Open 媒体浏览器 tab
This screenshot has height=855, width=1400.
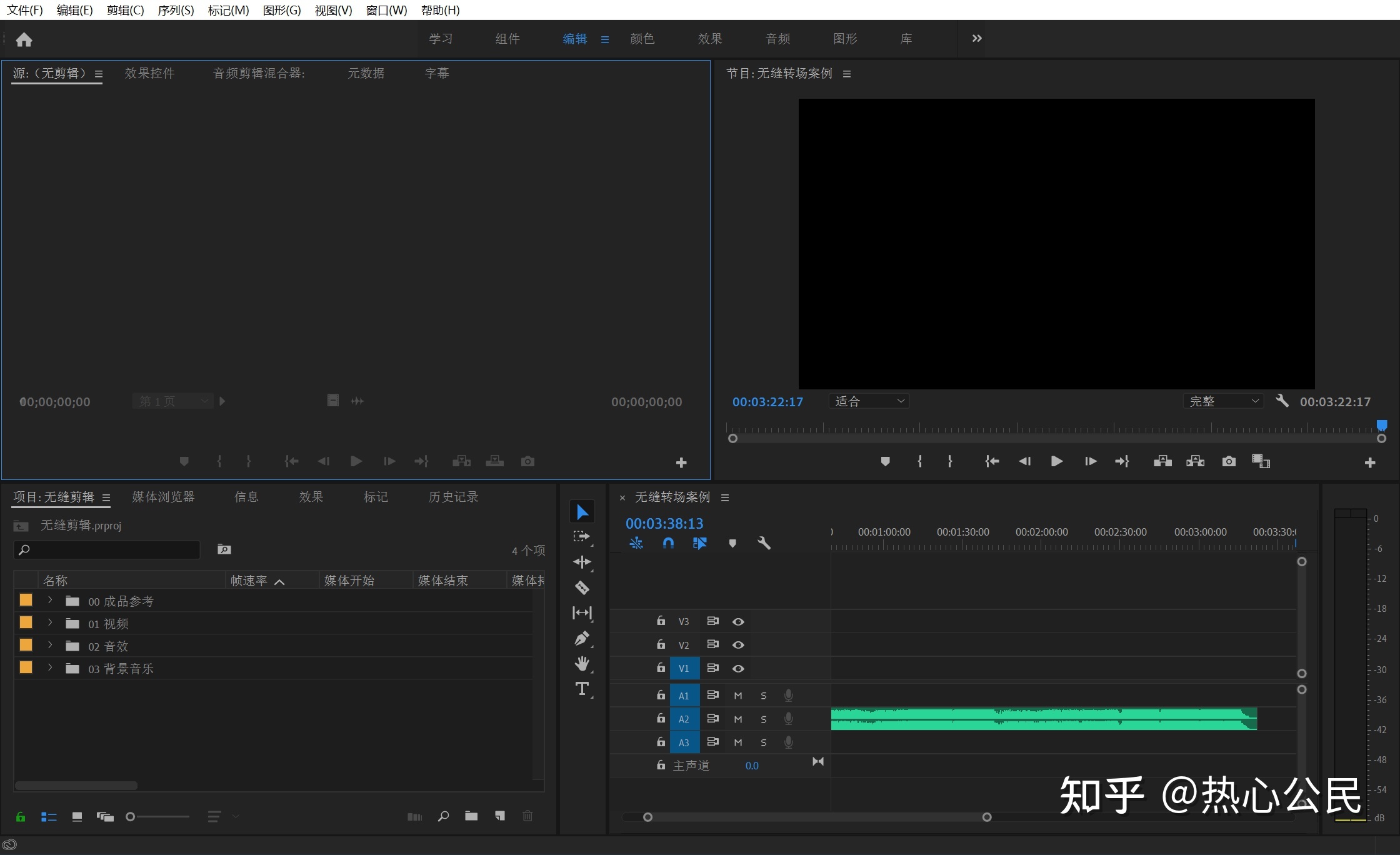pyautogui.click(x=164, y=497)
